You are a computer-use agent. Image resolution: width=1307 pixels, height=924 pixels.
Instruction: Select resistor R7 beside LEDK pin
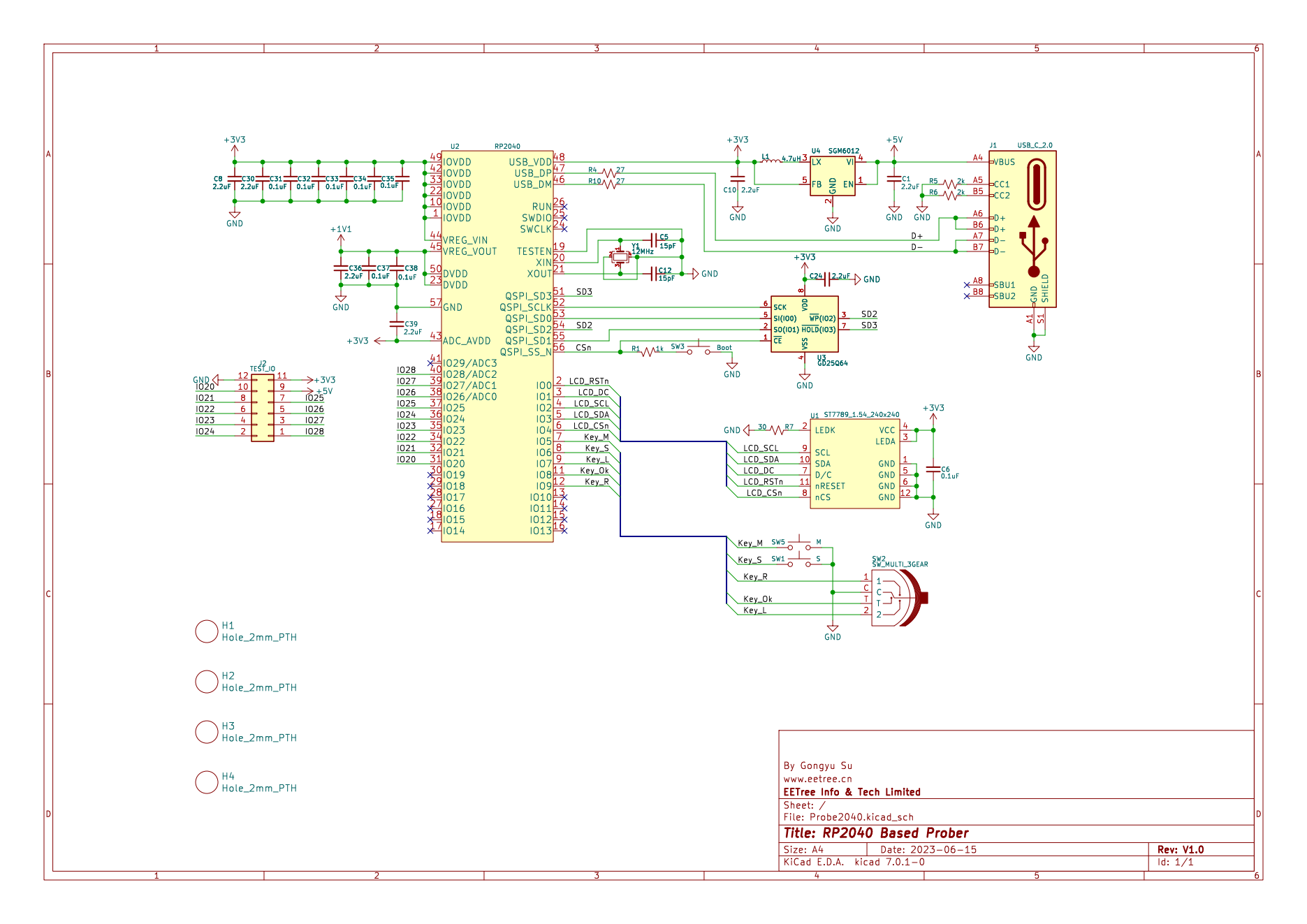[x=776, y=430]
